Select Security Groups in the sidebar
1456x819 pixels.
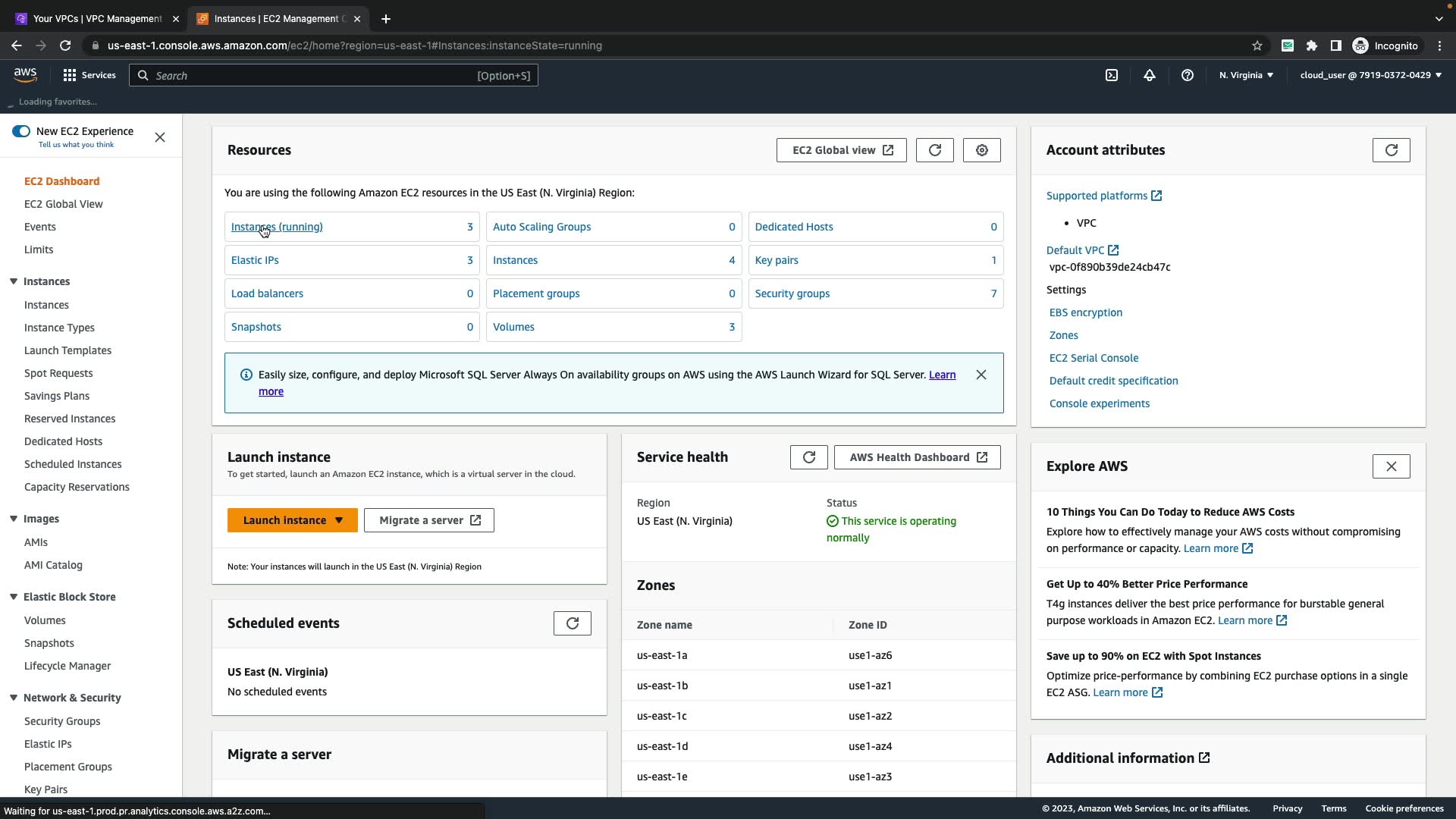click(62, 721)
